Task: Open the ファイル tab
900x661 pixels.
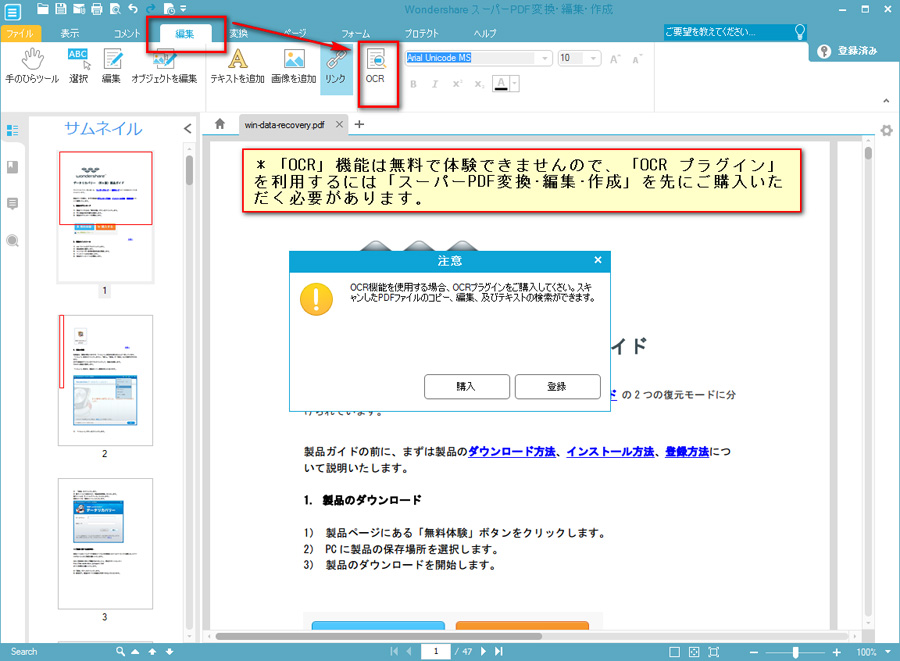Action: click(x=21, y=33)
